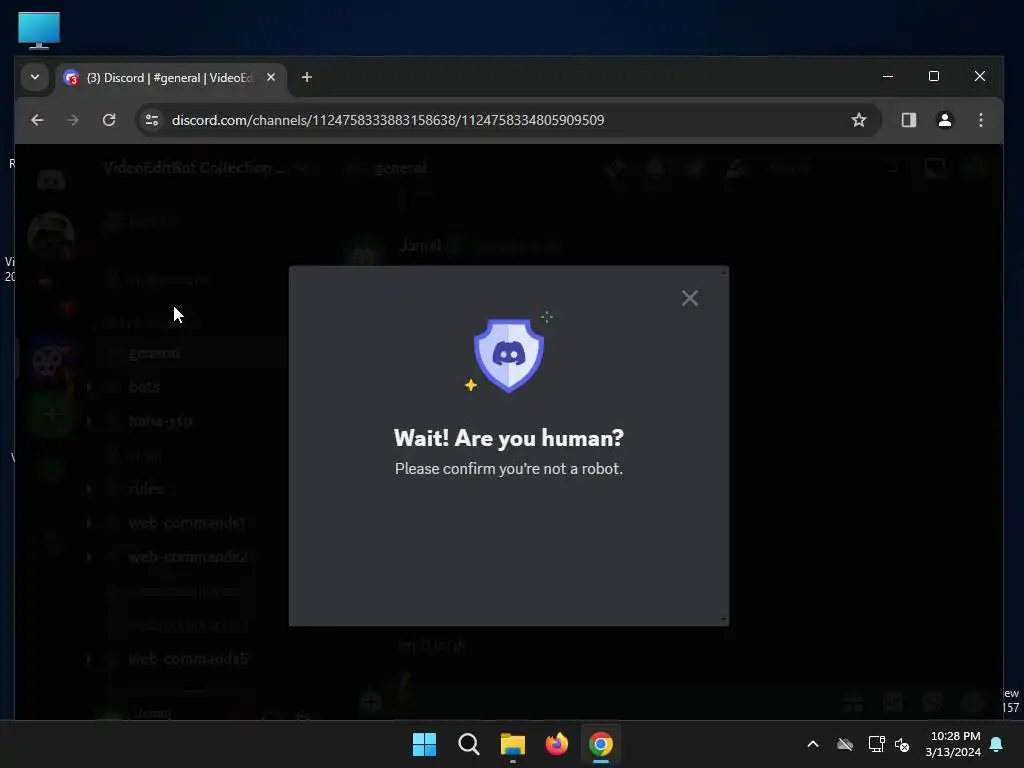Maximize the Chrome window
The width and height of the screenshot is (1024, 768).
click(x=934, y=76)
